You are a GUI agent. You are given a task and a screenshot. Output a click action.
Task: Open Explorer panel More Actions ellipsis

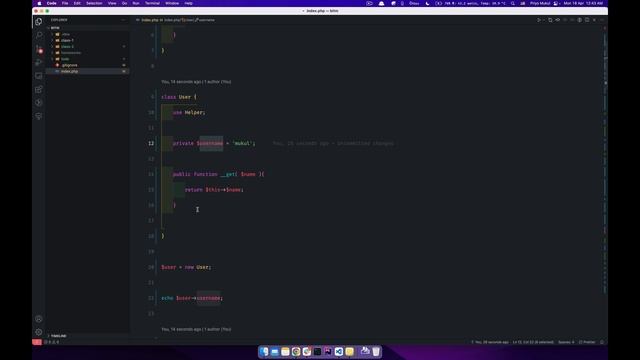(x=123, y=20)
